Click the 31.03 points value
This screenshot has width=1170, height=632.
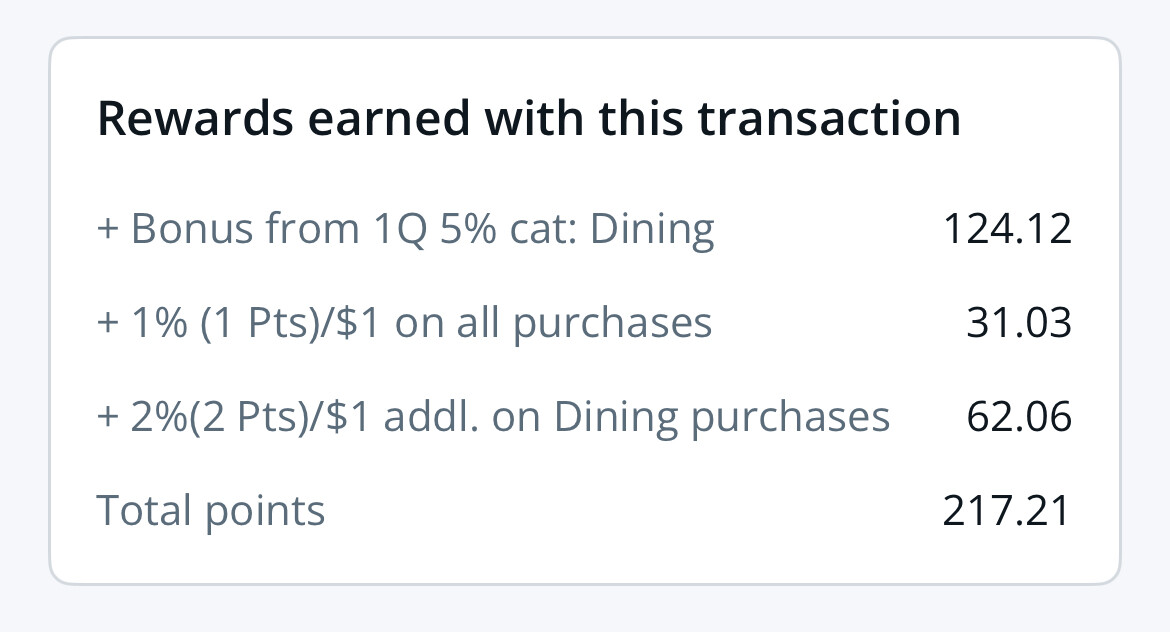[x=1019, y=323]
